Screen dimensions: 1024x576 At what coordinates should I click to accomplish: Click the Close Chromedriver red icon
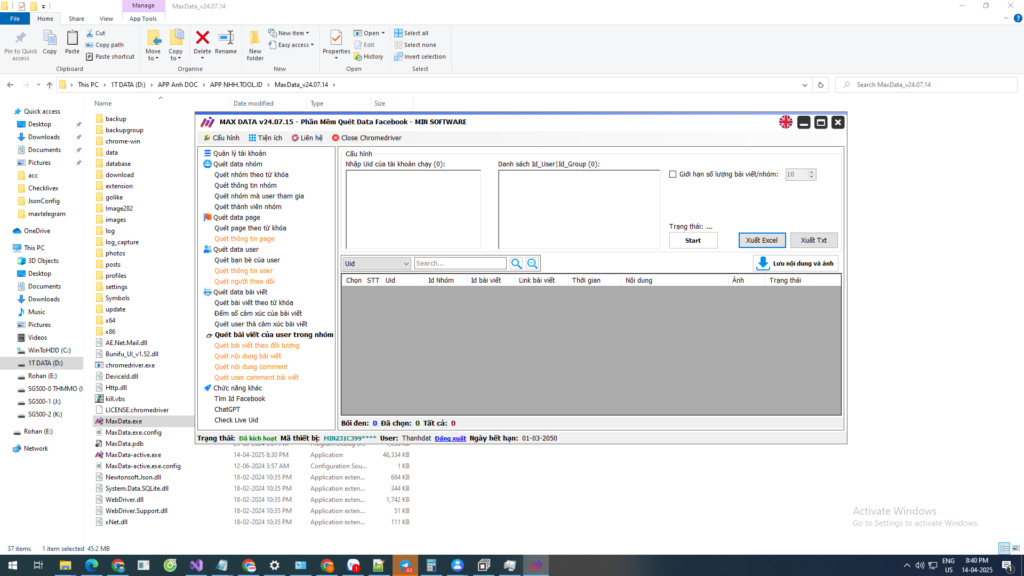tap(336, 138)
